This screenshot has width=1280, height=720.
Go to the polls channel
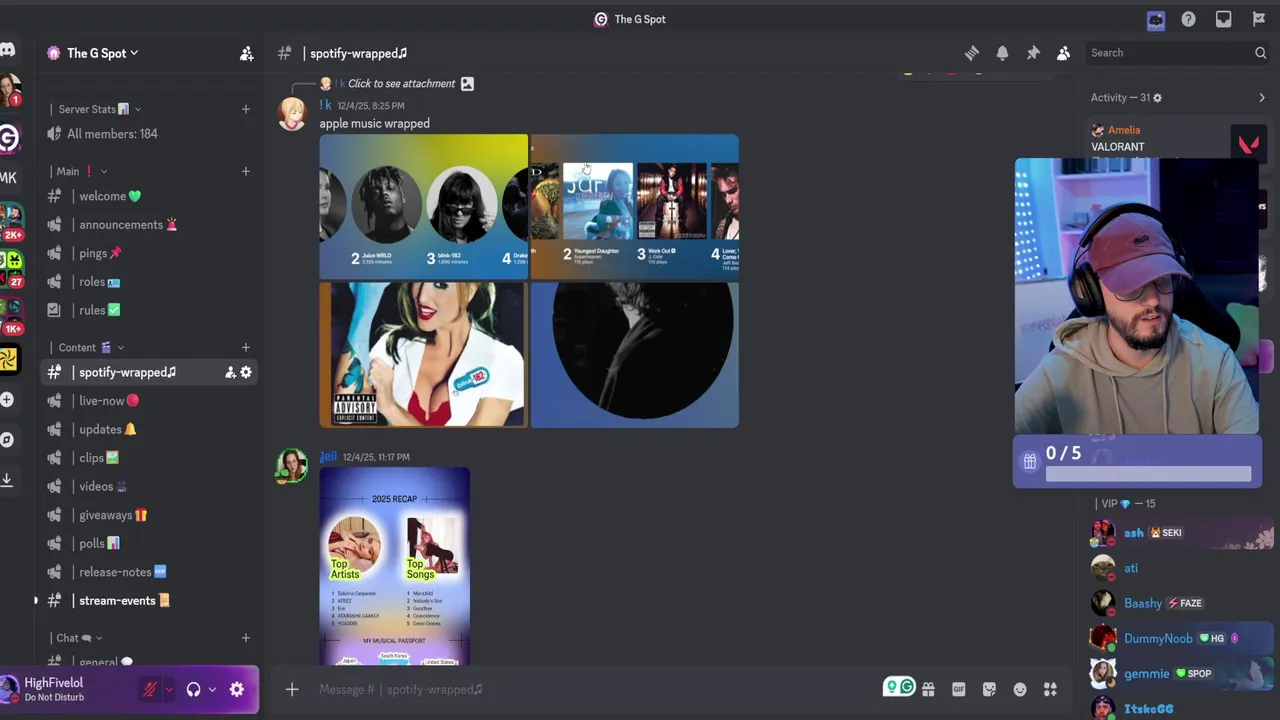[x=150, y=543]
